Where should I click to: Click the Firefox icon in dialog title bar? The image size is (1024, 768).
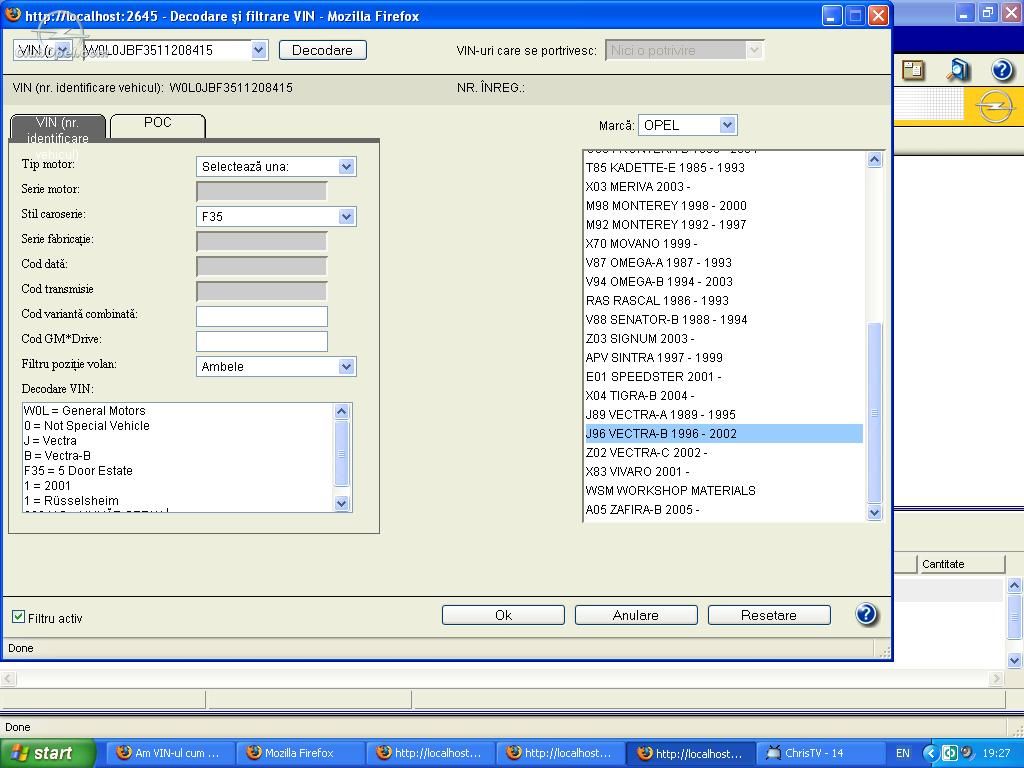(12, 14)
